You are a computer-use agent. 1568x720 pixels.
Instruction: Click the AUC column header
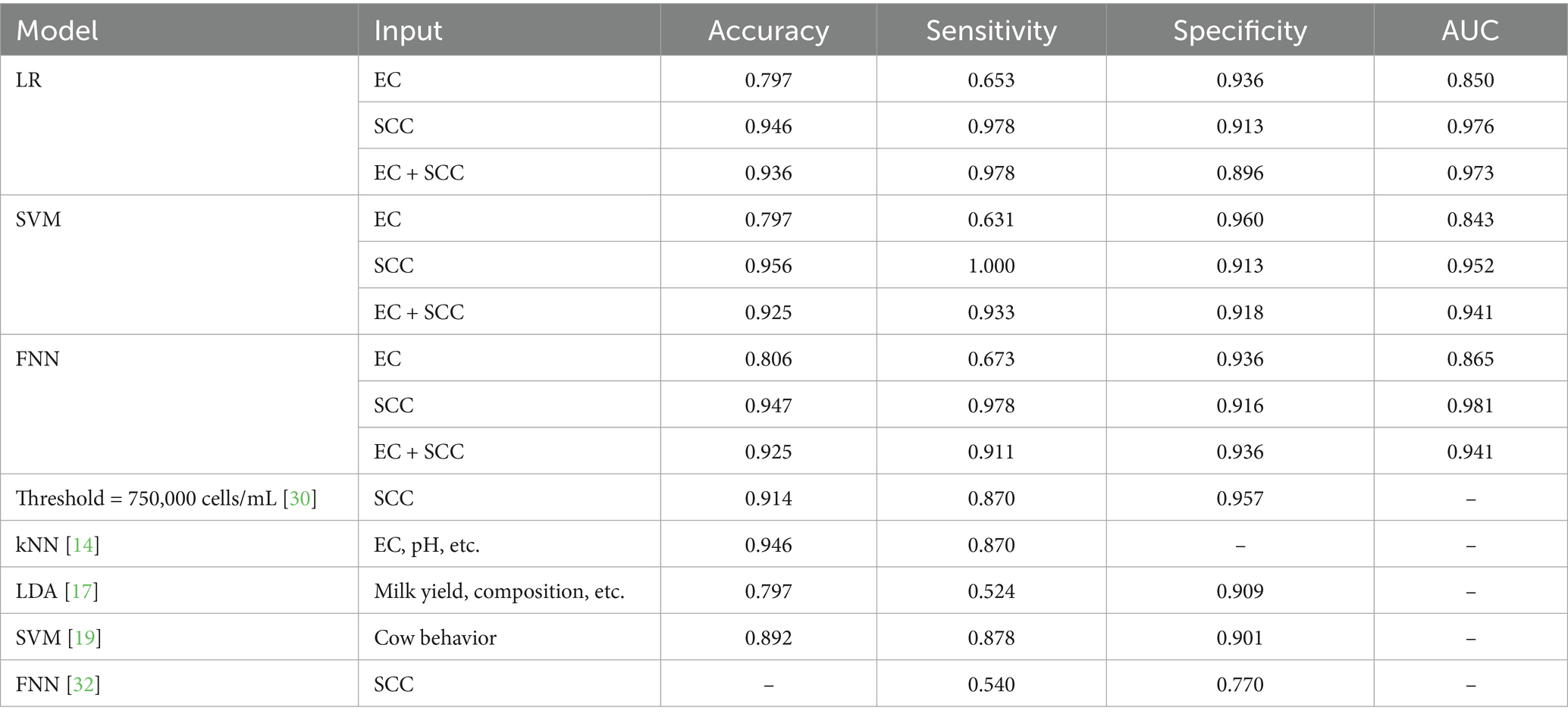pos(1470,30)
